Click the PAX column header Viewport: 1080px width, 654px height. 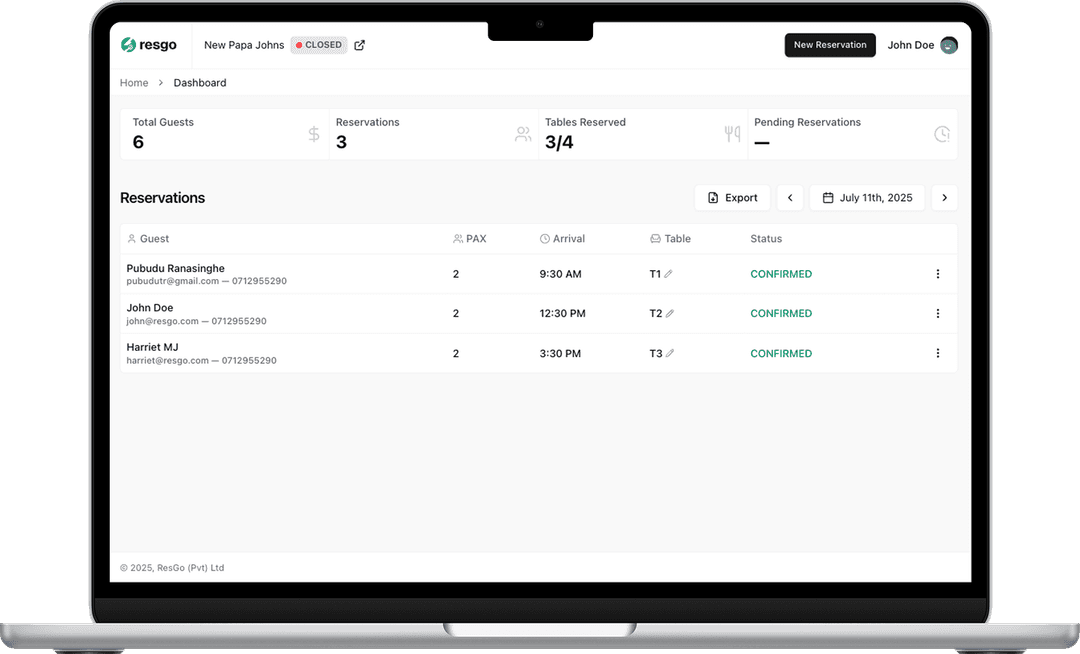click(x=470, y=239)
